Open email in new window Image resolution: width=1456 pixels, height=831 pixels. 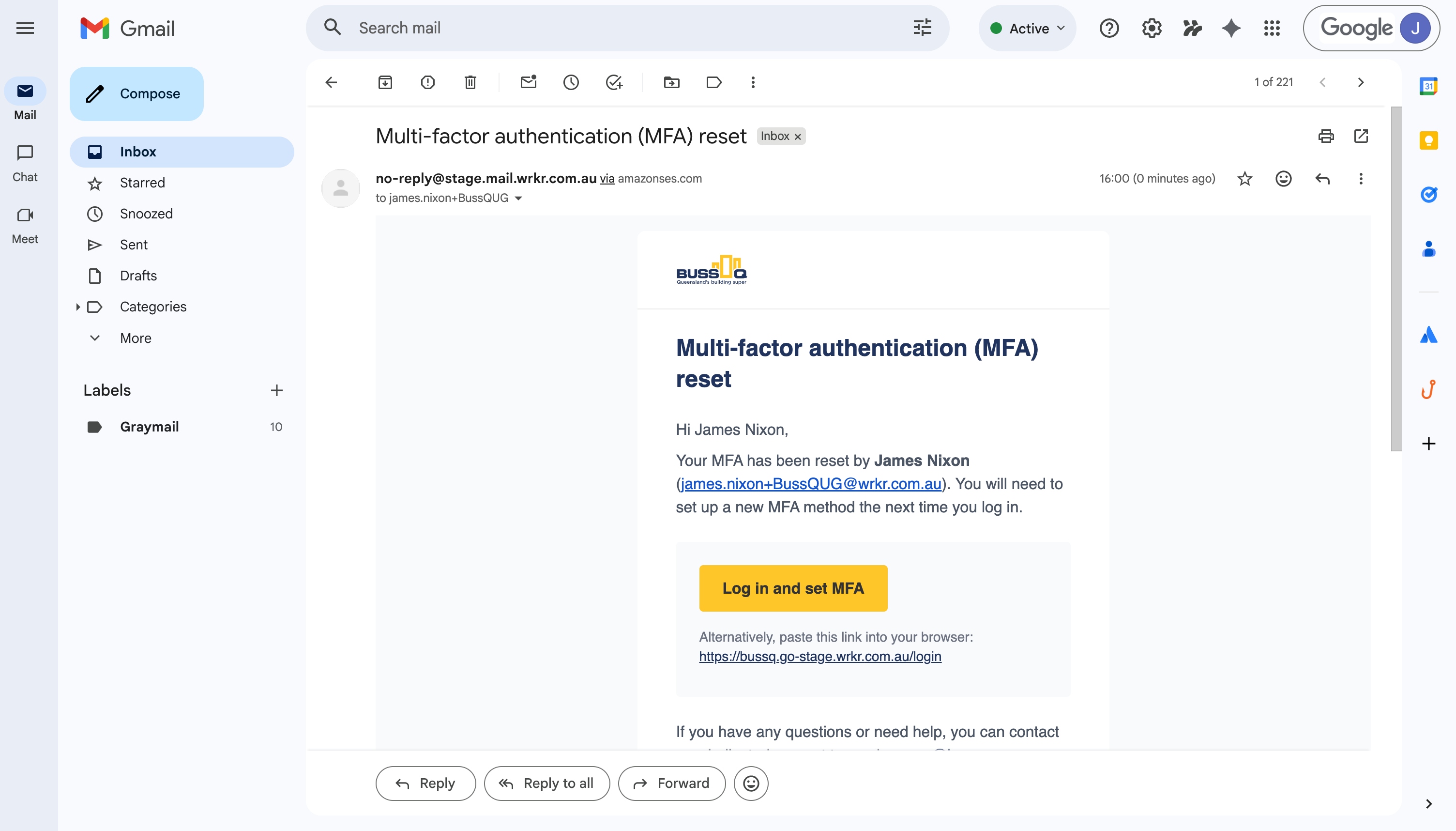pyautogui.click(x=1361, y=136)
